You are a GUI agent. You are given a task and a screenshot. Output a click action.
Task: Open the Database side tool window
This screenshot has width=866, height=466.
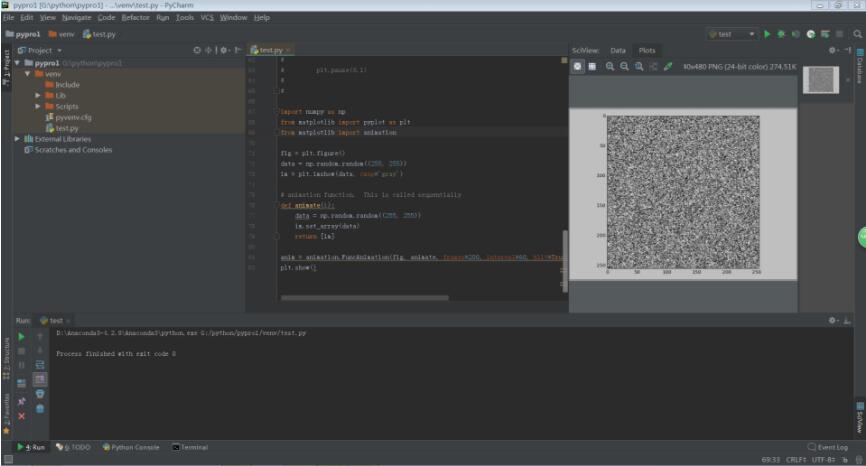tap(860, 66)
